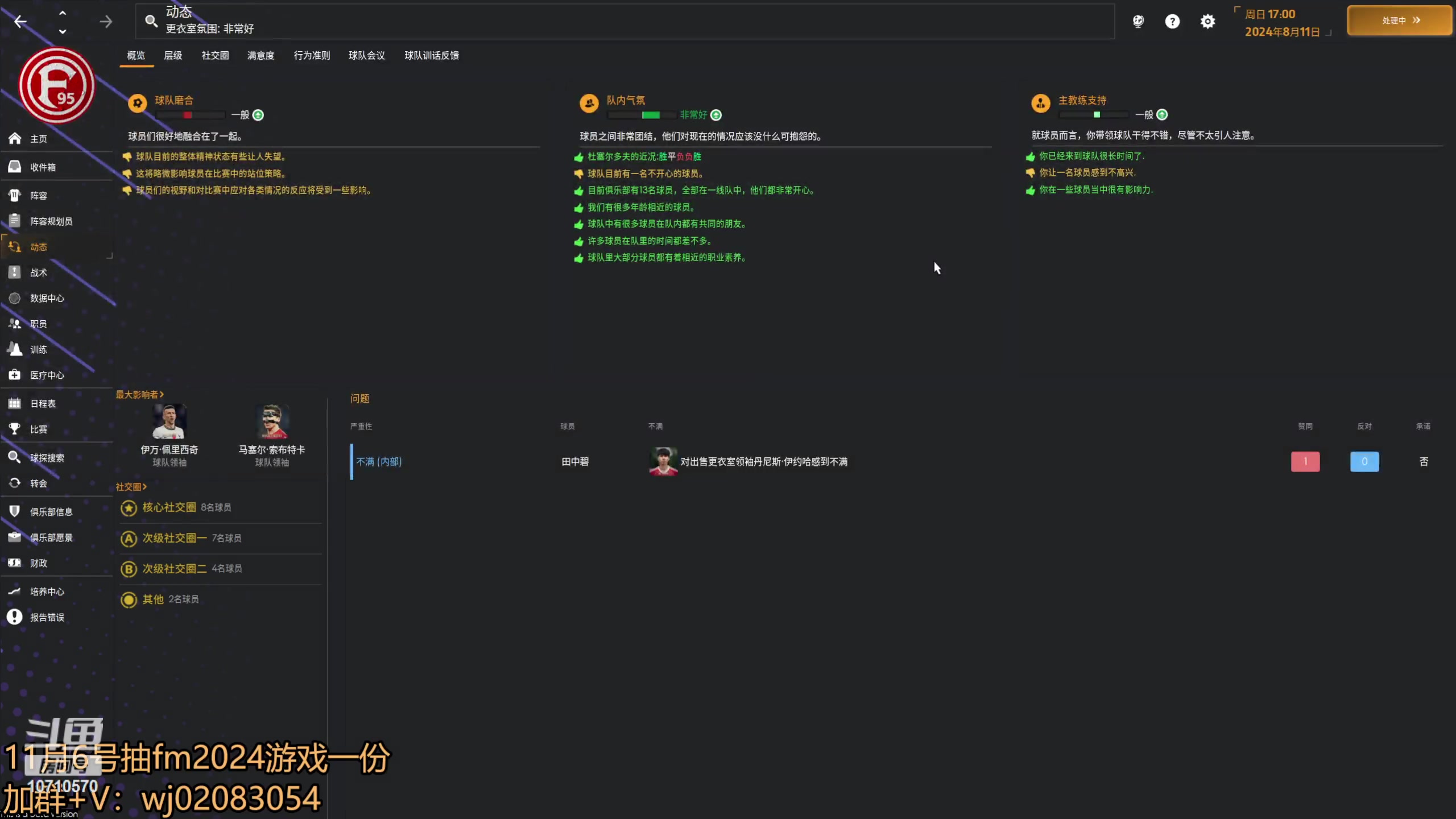This screenshot has width=1456, height=819.
Task: Click 球队磨合 cohesion heading icon
Action: 137,103
